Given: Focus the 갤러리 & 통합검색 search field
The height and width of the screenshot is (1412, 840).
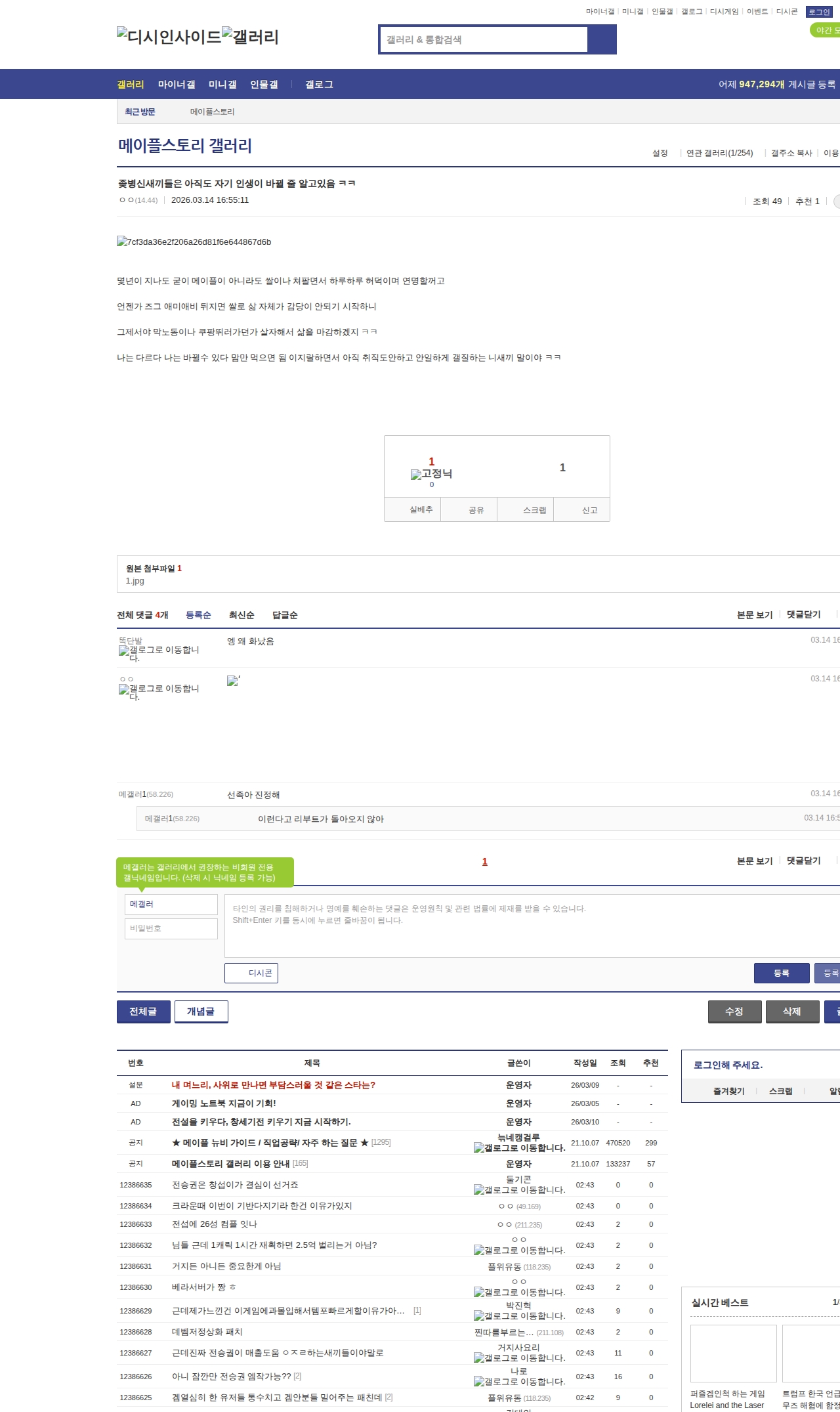Looking at the screenshot, I should 484,39.
